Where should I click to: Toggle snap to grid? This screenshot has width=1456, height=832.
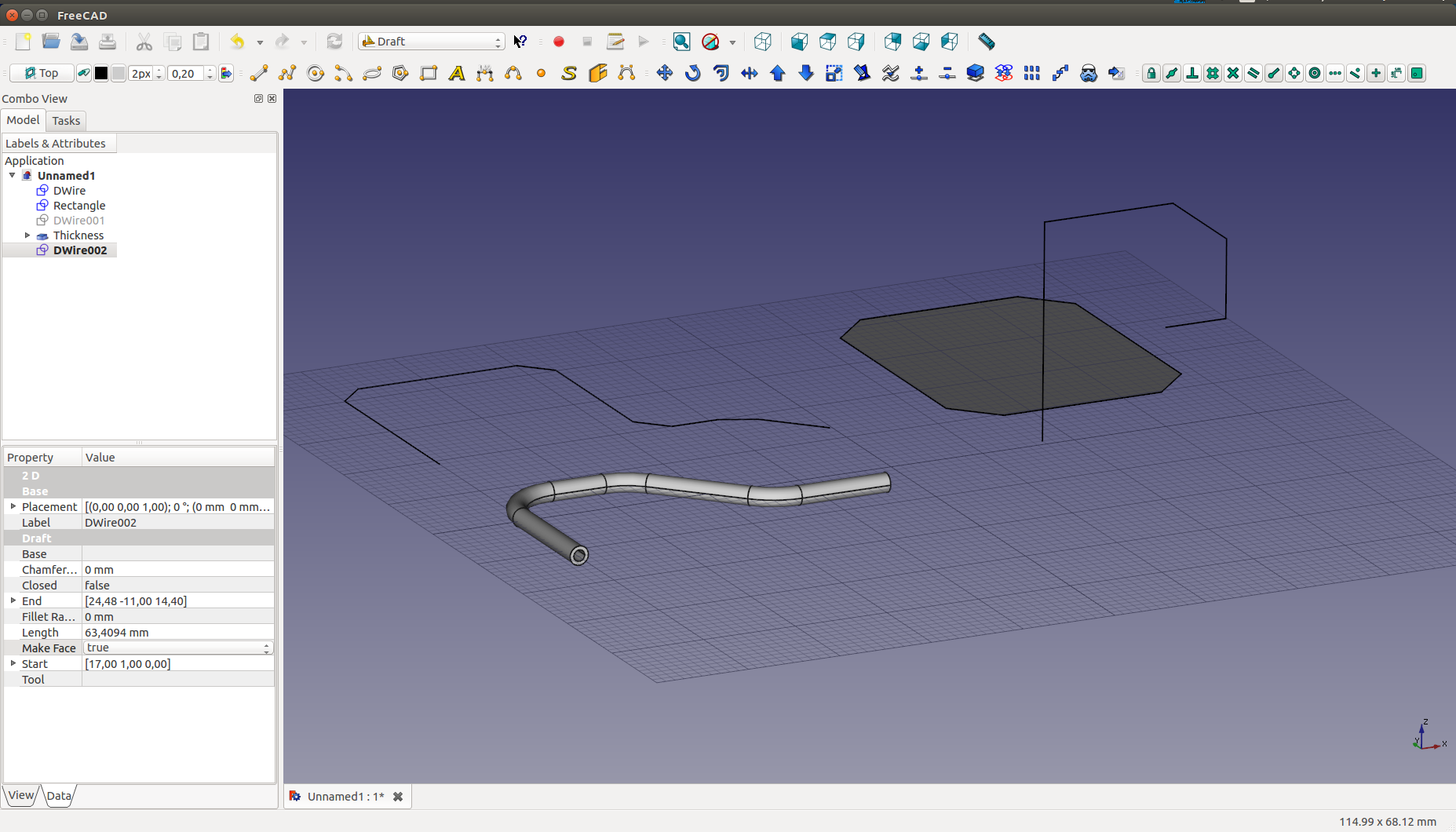tap(1213, 73)
